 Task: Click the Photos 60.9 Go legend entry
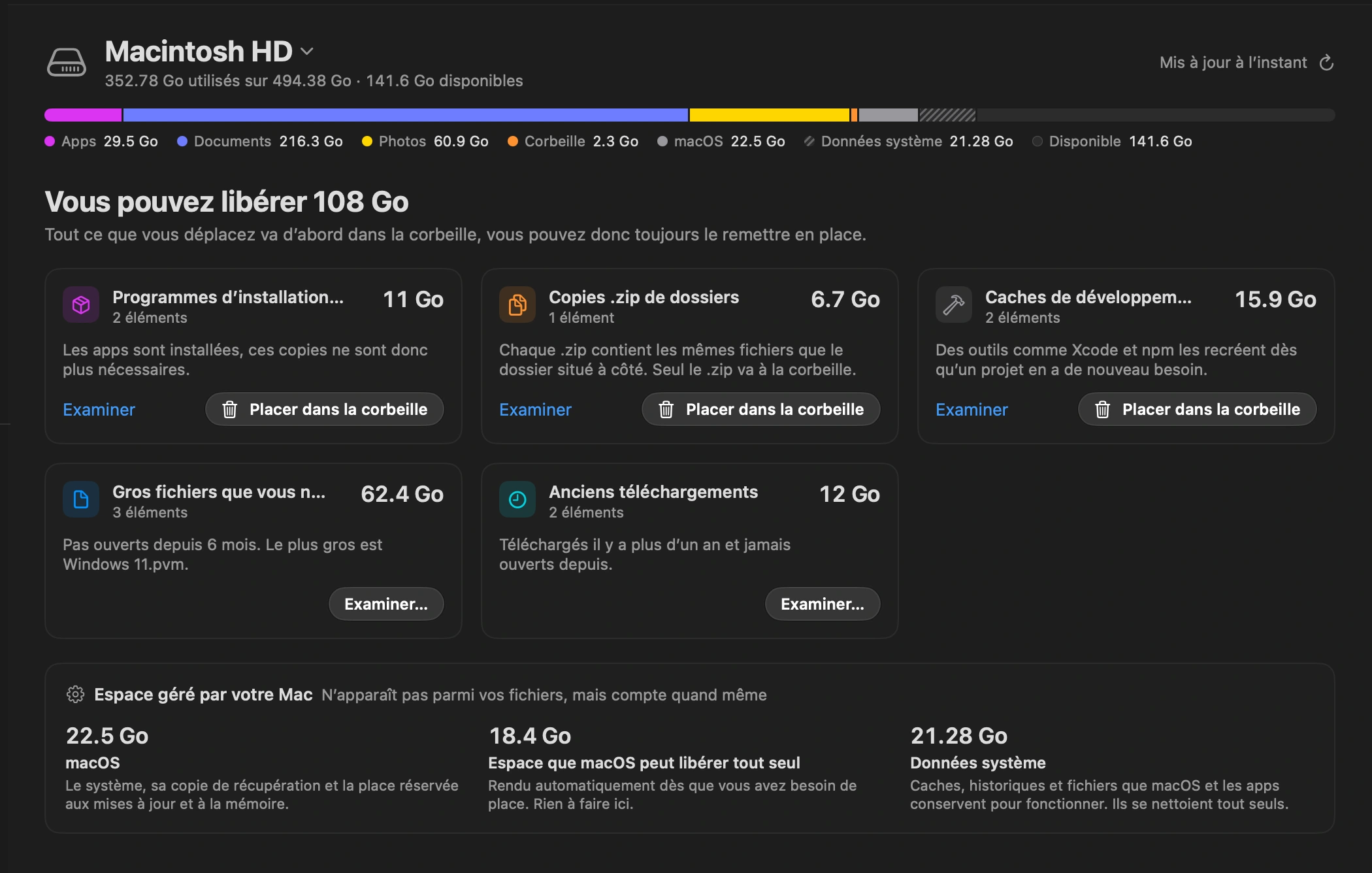(425, 141)
